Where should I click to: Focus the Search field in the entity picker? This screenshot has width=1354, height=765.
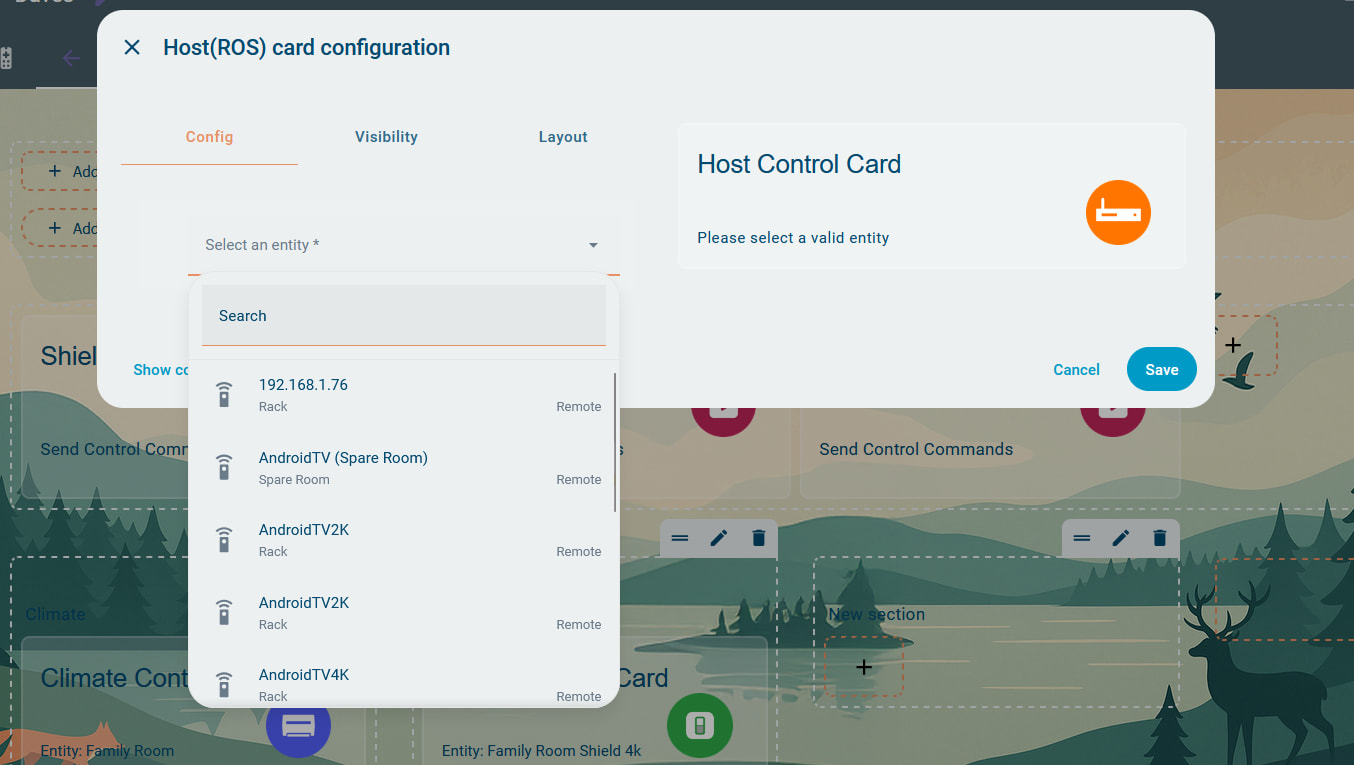click(404, 316)
